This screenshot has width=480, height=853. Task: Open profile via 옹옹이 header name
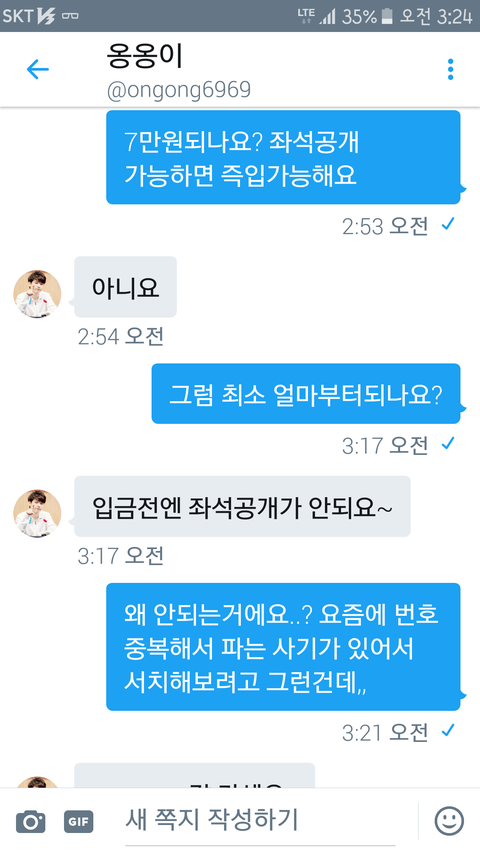pyautogui.click(x=145, y=58)
